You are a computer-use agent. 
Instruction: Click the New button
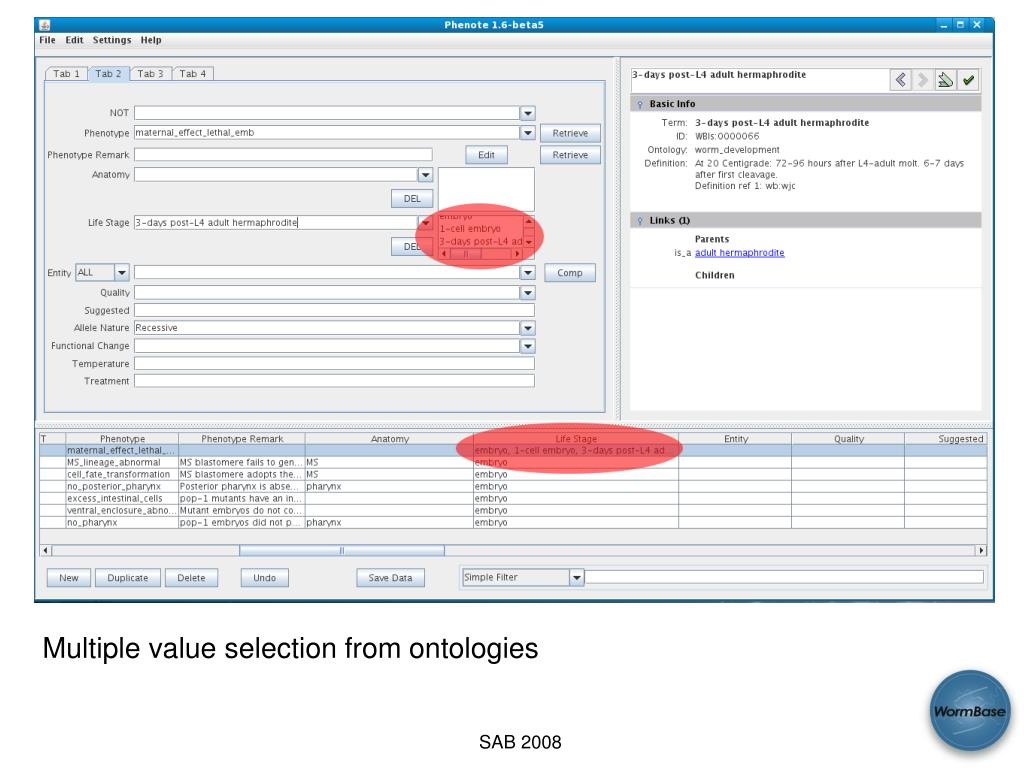[x=69, y=578]
